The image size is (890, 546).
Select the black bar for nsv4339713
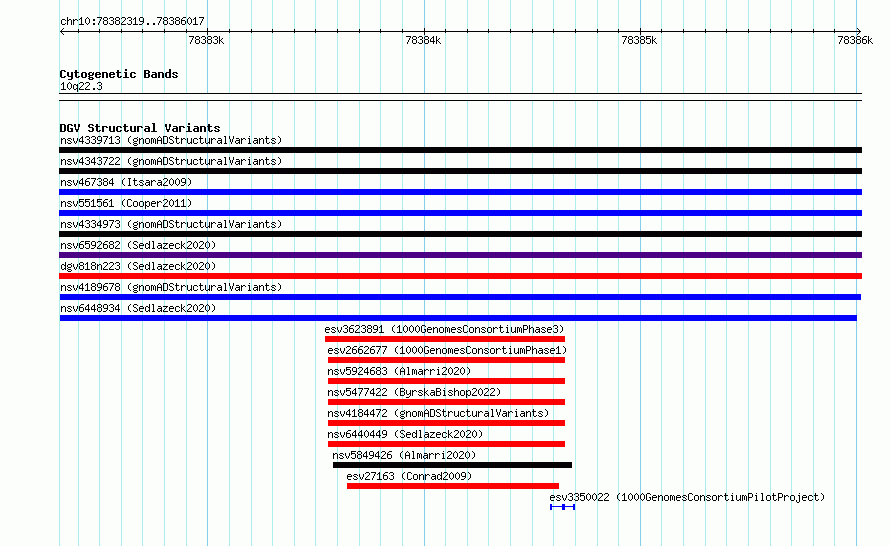point(460,150)
